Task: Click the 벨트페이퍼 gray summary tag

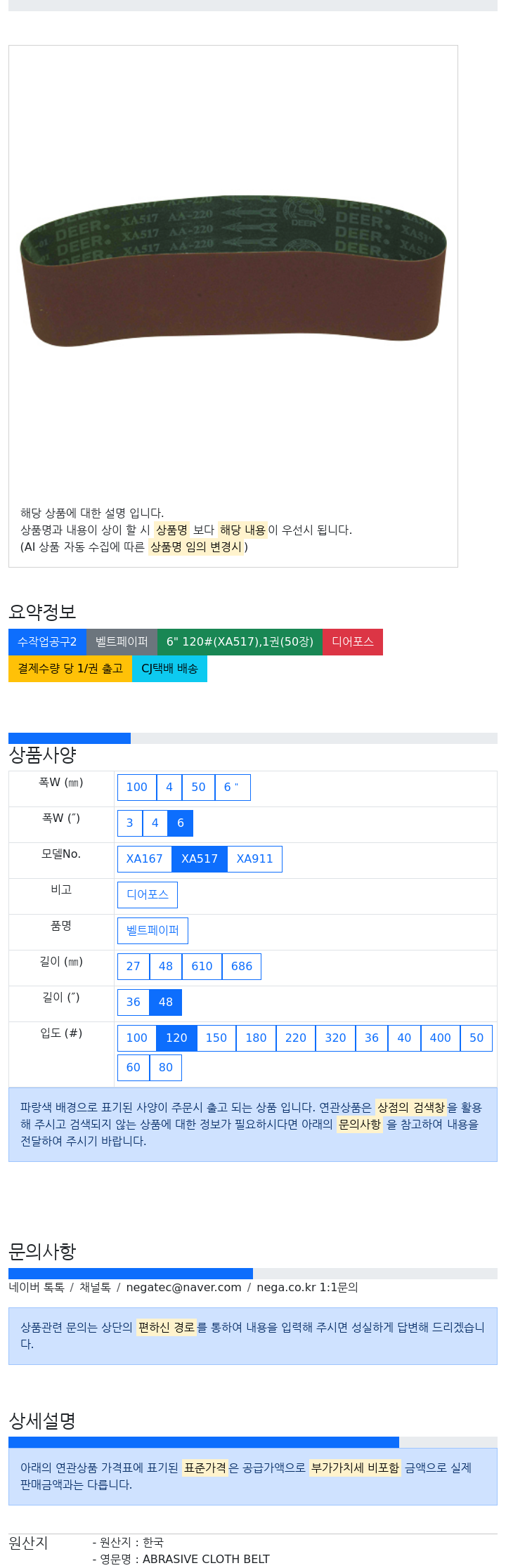Action: point(122,642)
